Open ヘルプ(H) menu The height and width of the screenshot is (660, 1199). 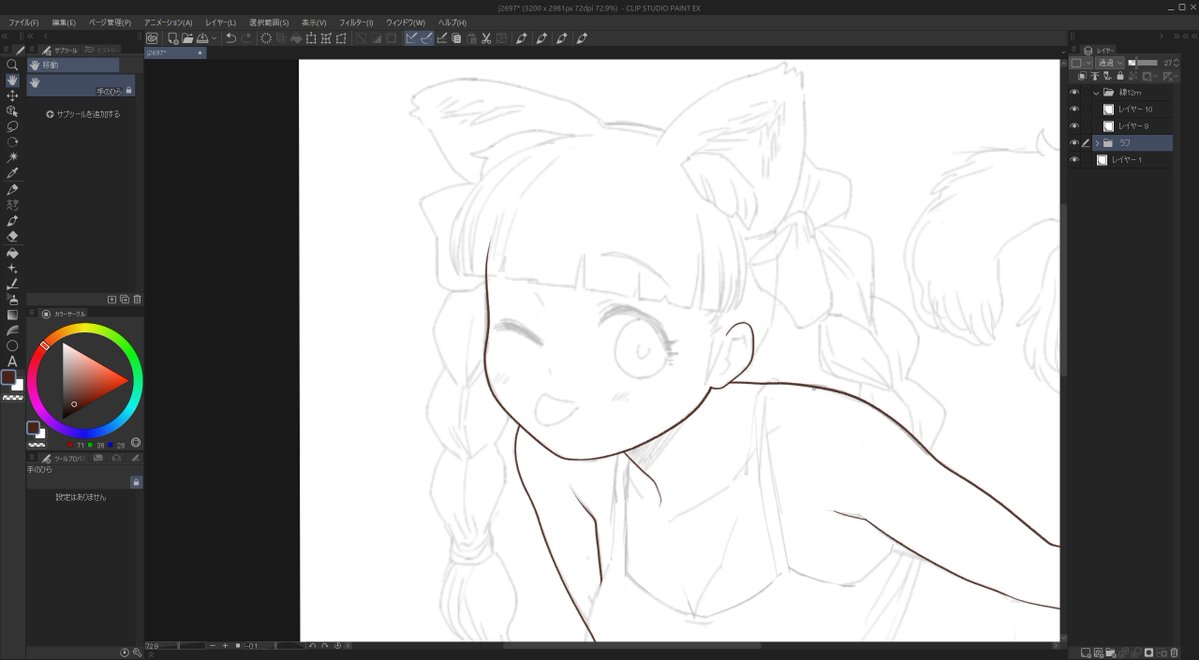[452, 23]
